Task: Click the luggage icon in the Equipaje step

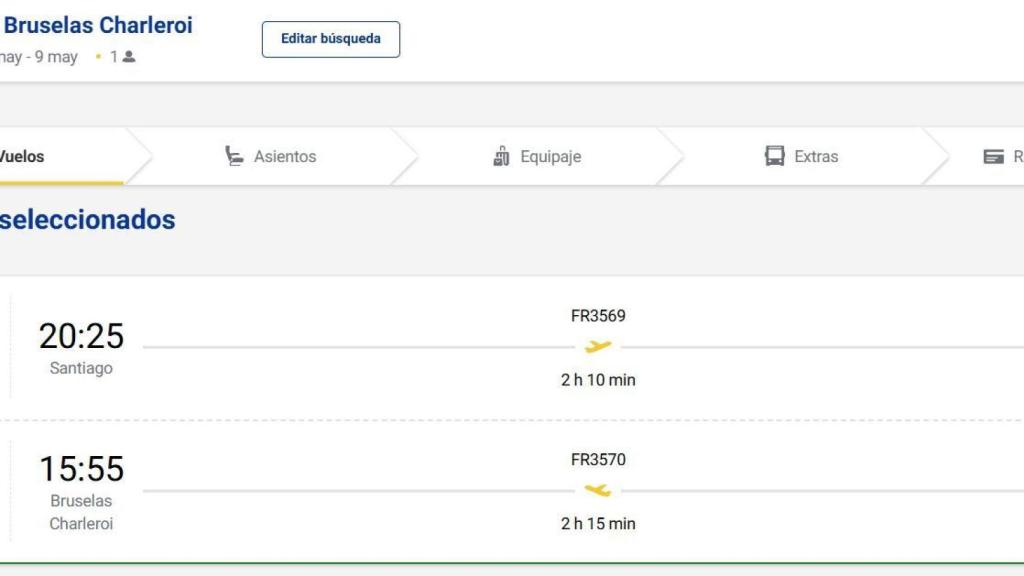Action: point(502,156)
